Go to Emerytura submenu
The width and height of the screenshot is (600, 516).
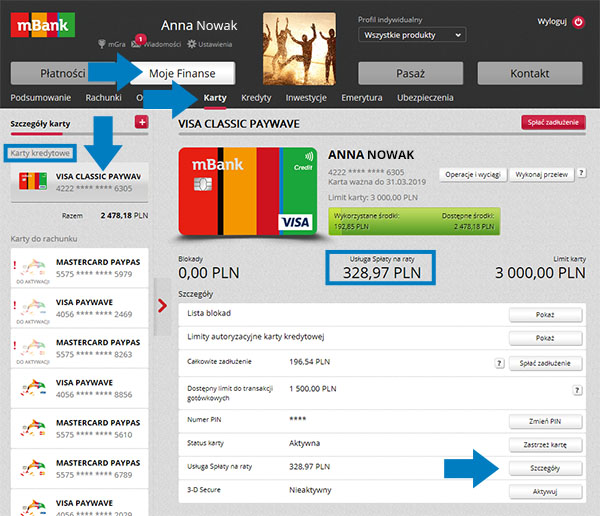point(362,98)
